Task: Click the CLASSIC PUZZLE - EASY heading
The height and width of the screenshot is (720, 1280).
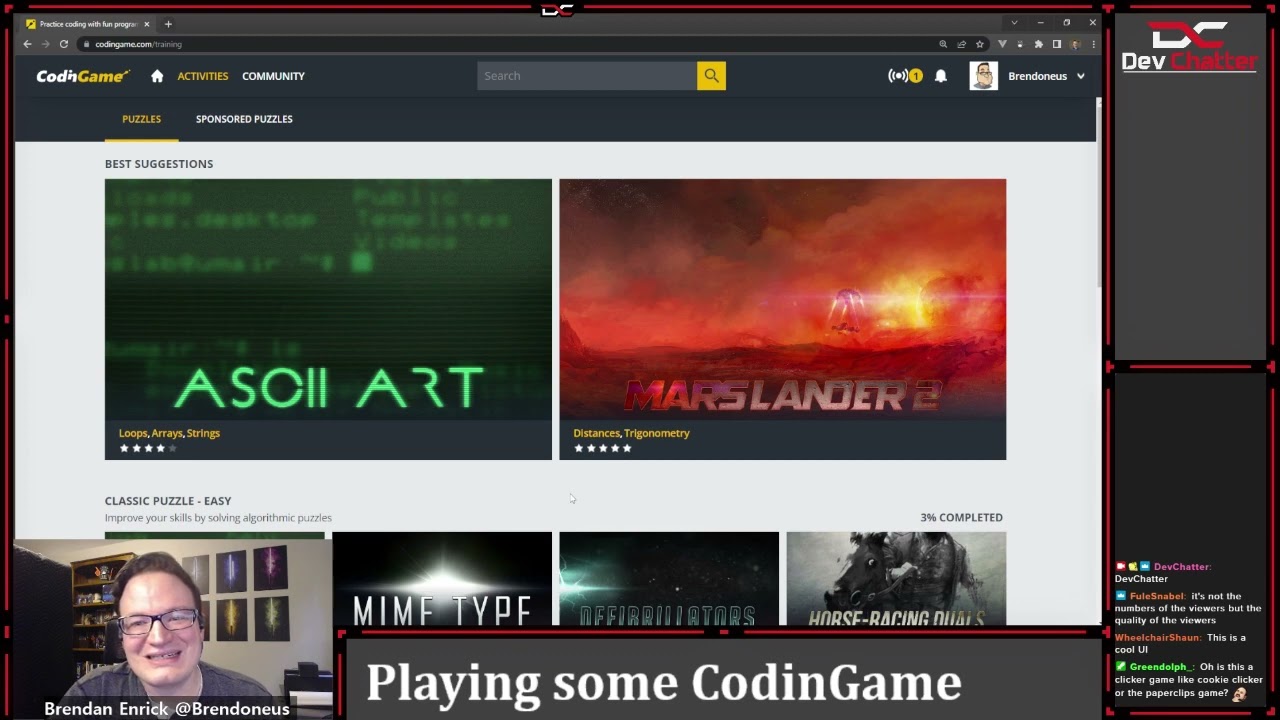Action: (168, 501)
